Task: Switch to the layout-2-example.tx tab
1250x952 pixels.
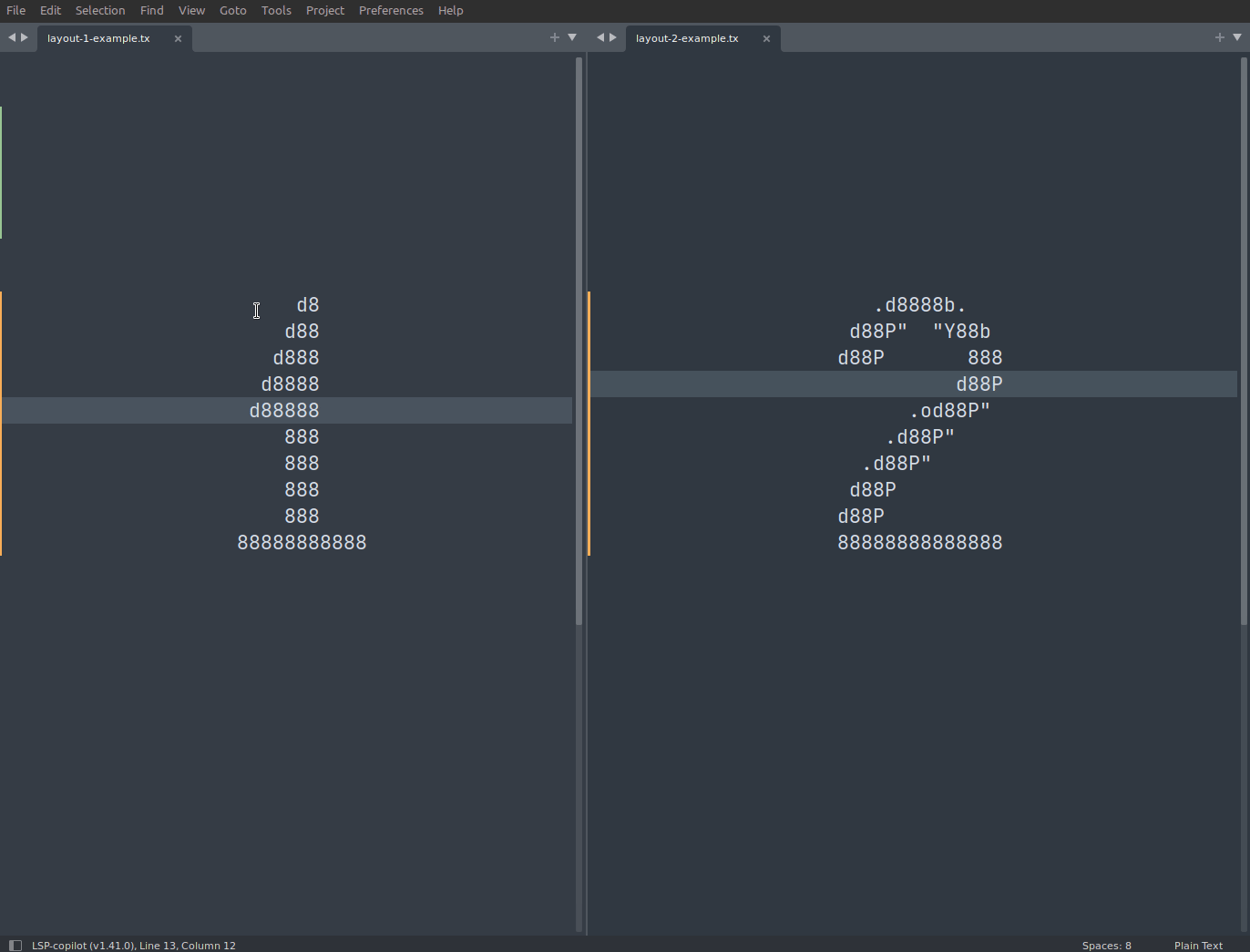Action: coord(686,38)
